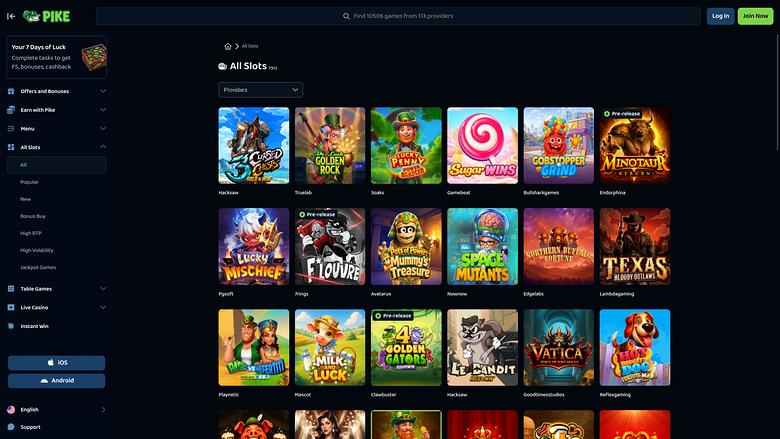Select the New slots category
The height and width of the screenshot is (439, 780).
click(25, 199)
